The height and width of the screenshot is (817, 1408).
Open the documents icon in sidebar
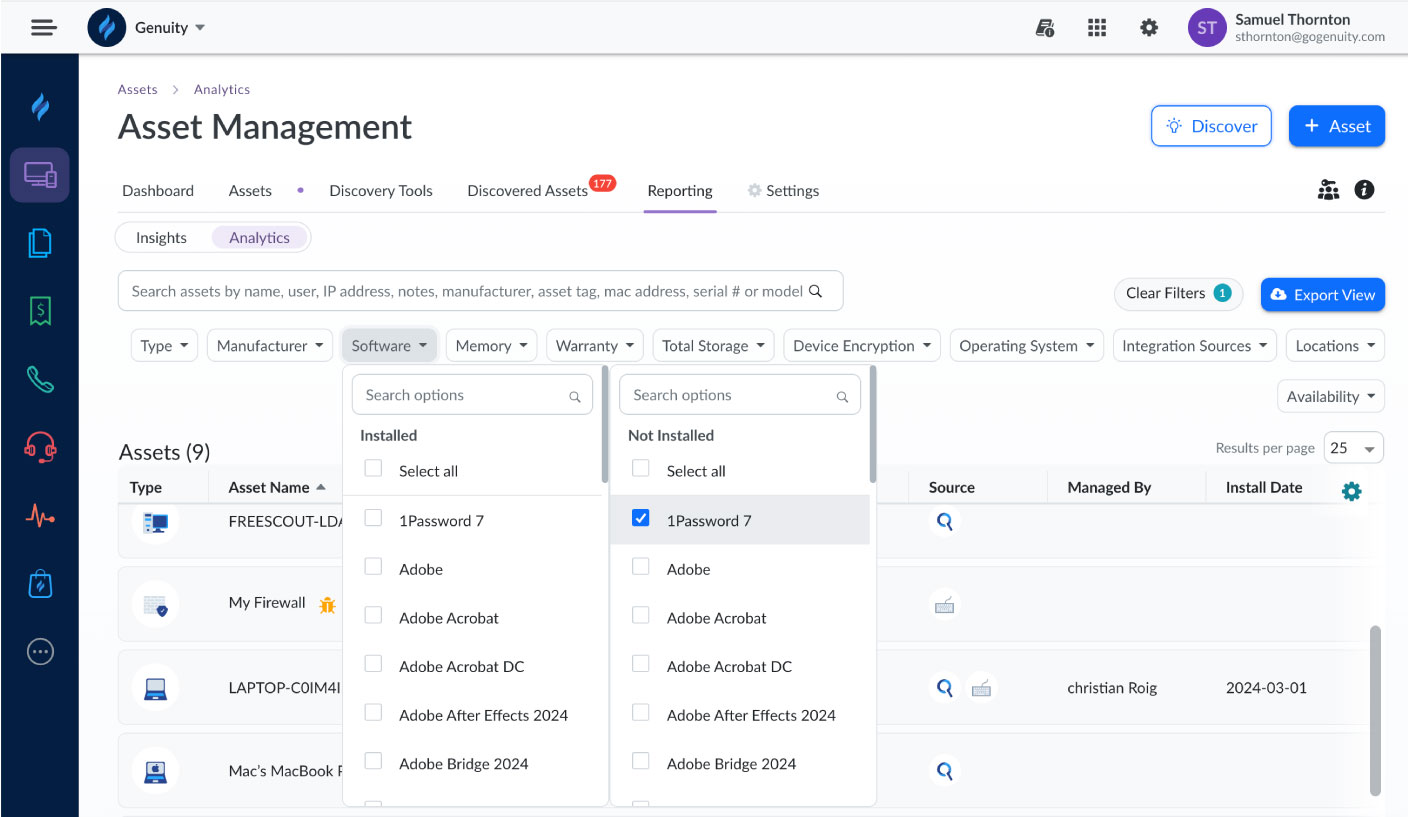click(40, 243)
